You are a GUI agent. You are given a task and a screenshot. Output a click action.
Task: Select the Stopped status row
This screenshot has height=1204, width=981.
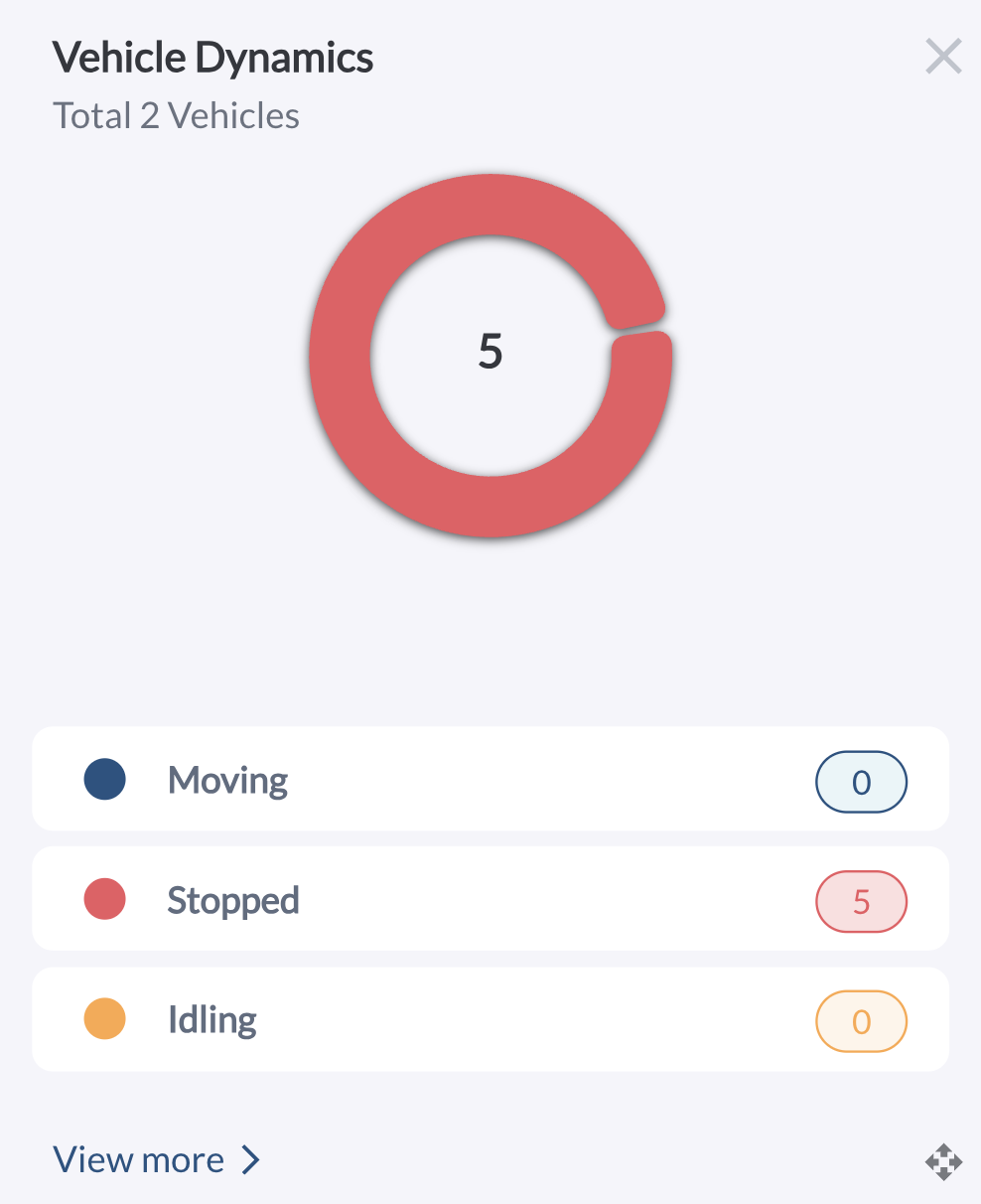[490, 899]
